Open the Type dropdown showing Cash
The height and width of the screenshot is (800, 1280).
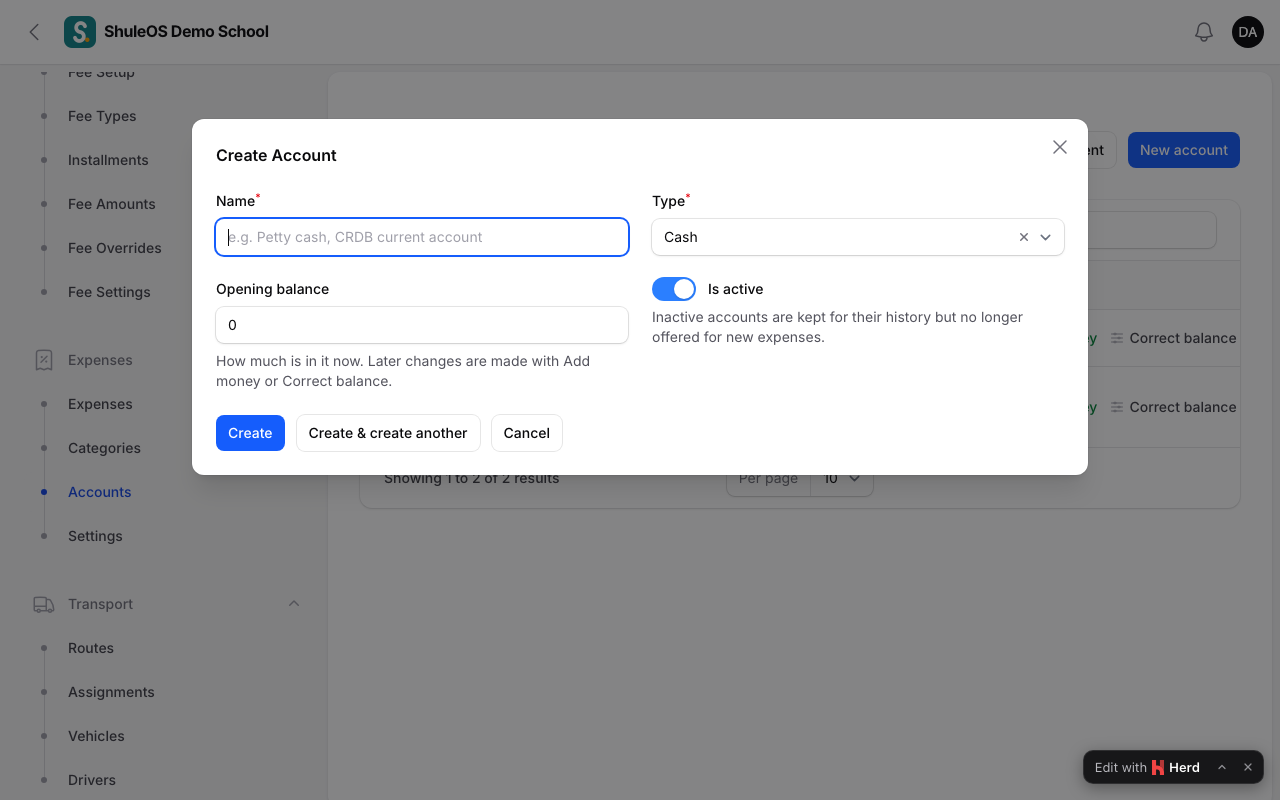pyautogui.click(x=858, y=237)
